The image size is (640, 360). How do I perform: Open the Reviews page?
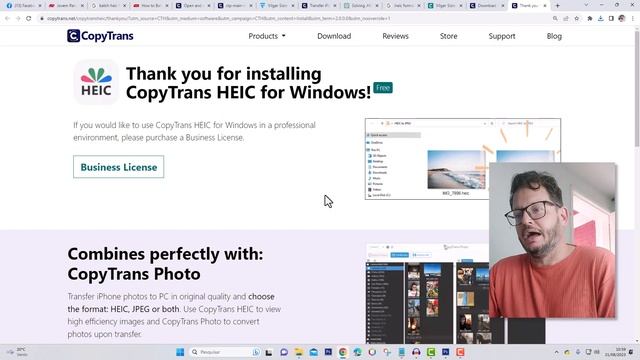pos(395,36)
